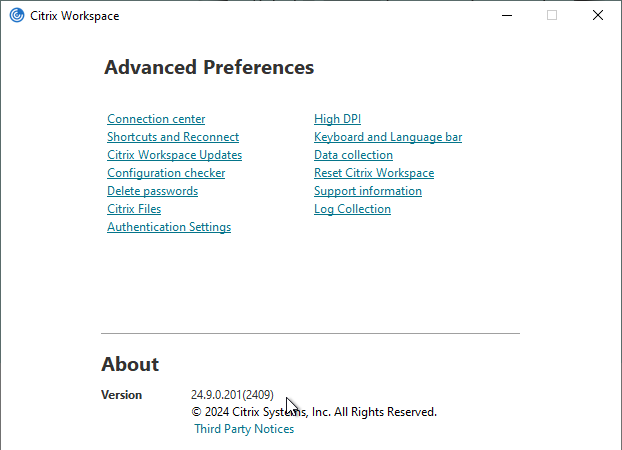Image resolution: width=622 pixels, height=450 pixels.
Task: View Support information
Action: tap(368, 191)
